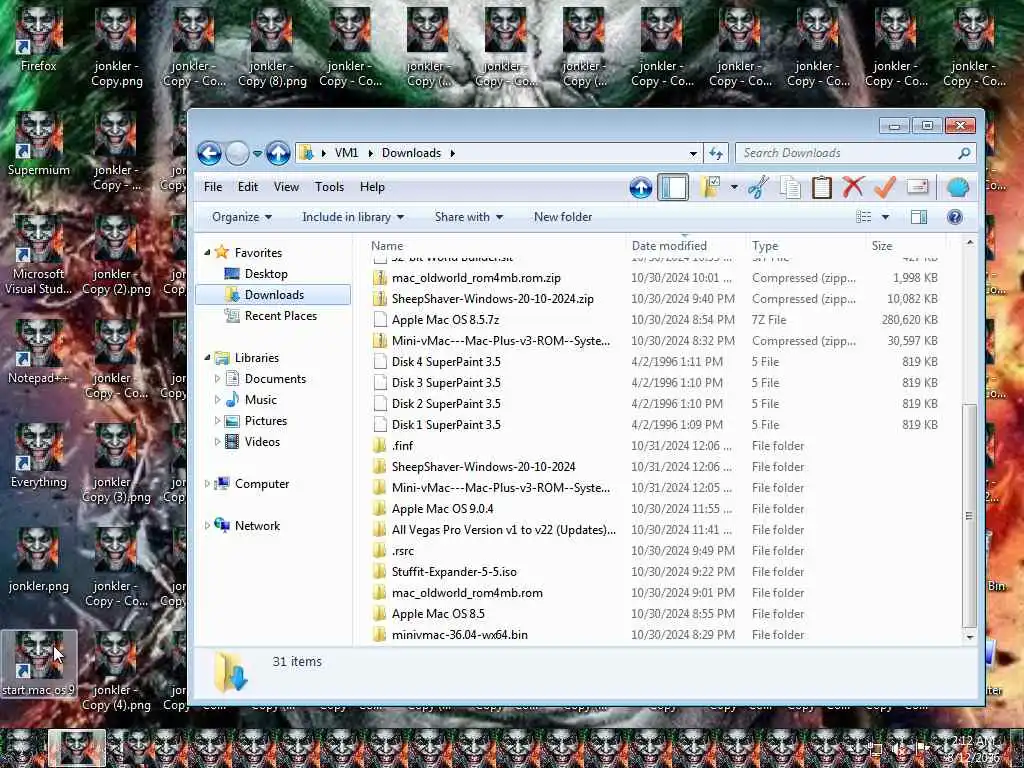The image size is (1024, 768).
Task: Click the Folder Options icon with checkmark
Action: (710, 187)
